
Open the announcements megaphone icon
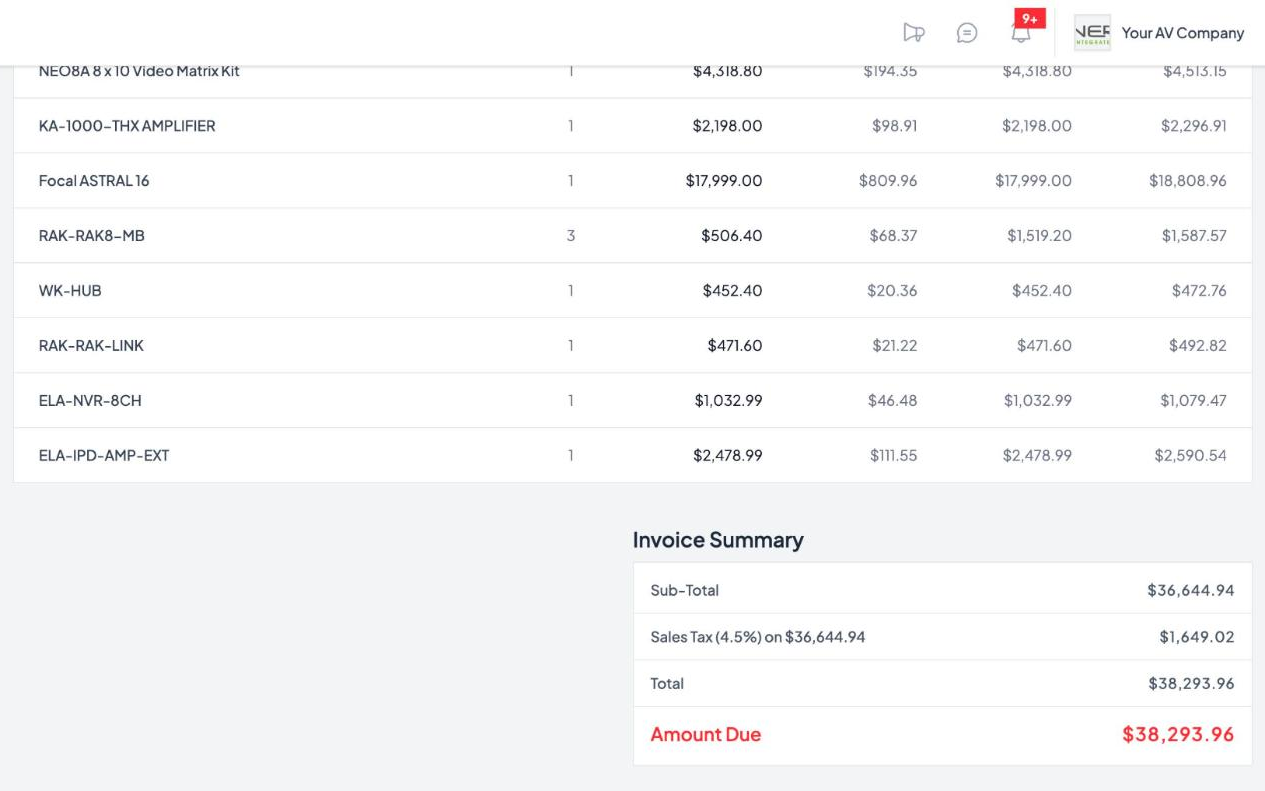point(913,33)
